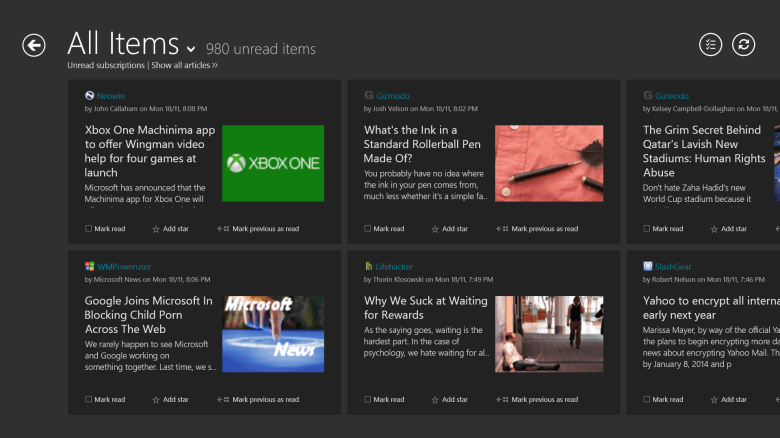780x438 pixels.
Task: Open the Microsoft News thumbnail image
Action: pyautogui.click(x=273, y=333)
